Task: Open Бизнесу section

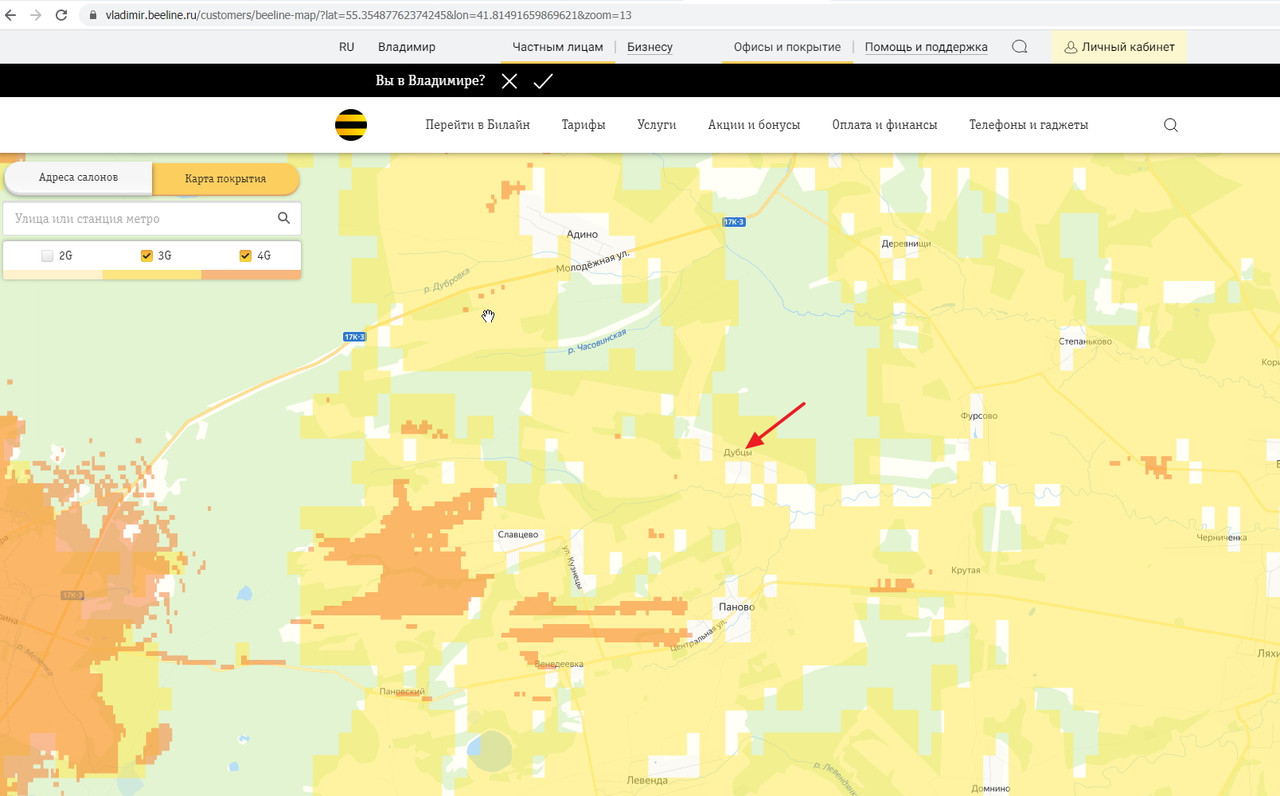Action: (650, 47)
